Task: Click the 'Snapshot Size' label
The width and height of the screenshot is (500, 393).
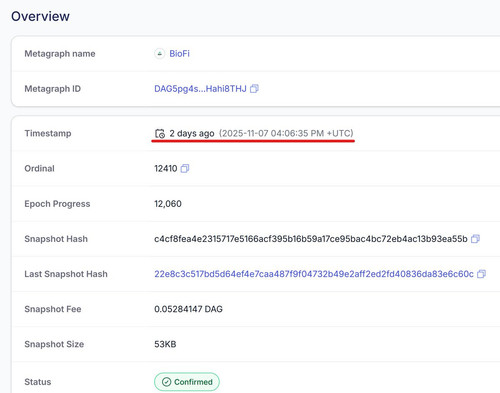Action: point(54,344)
